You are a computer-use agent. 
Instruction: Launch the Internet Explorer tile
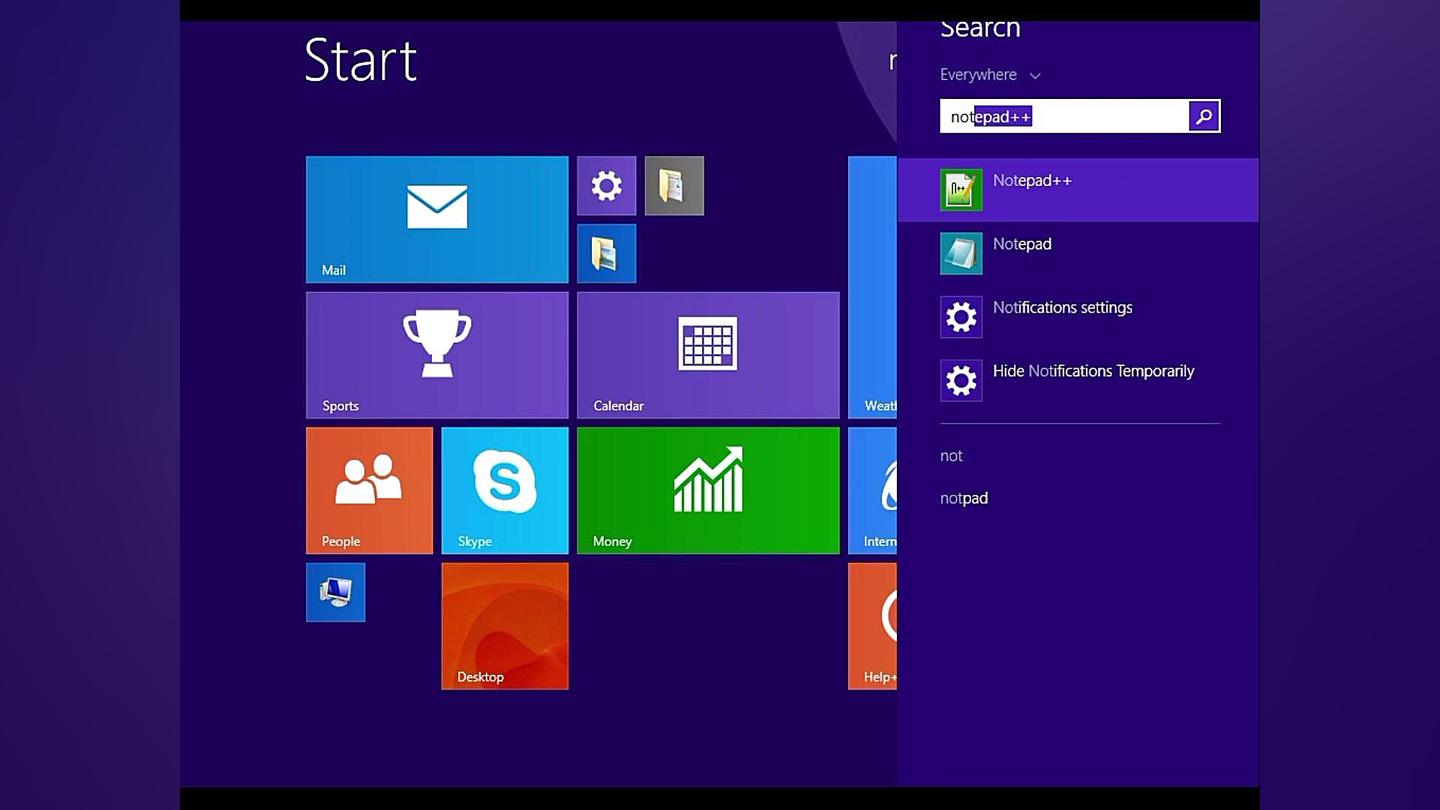click(872, 490)
